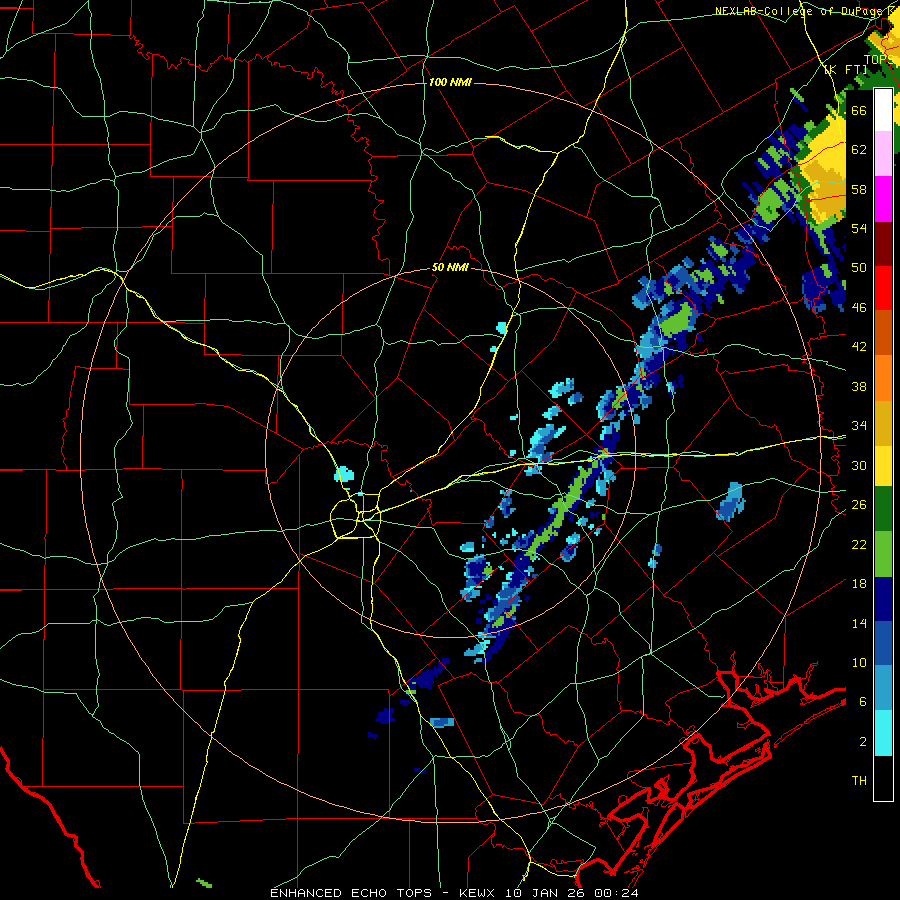The height and width of the screenshot is (900, 900).
Task: Select the magenta legend swatch
Action: [x=883, y=199]
